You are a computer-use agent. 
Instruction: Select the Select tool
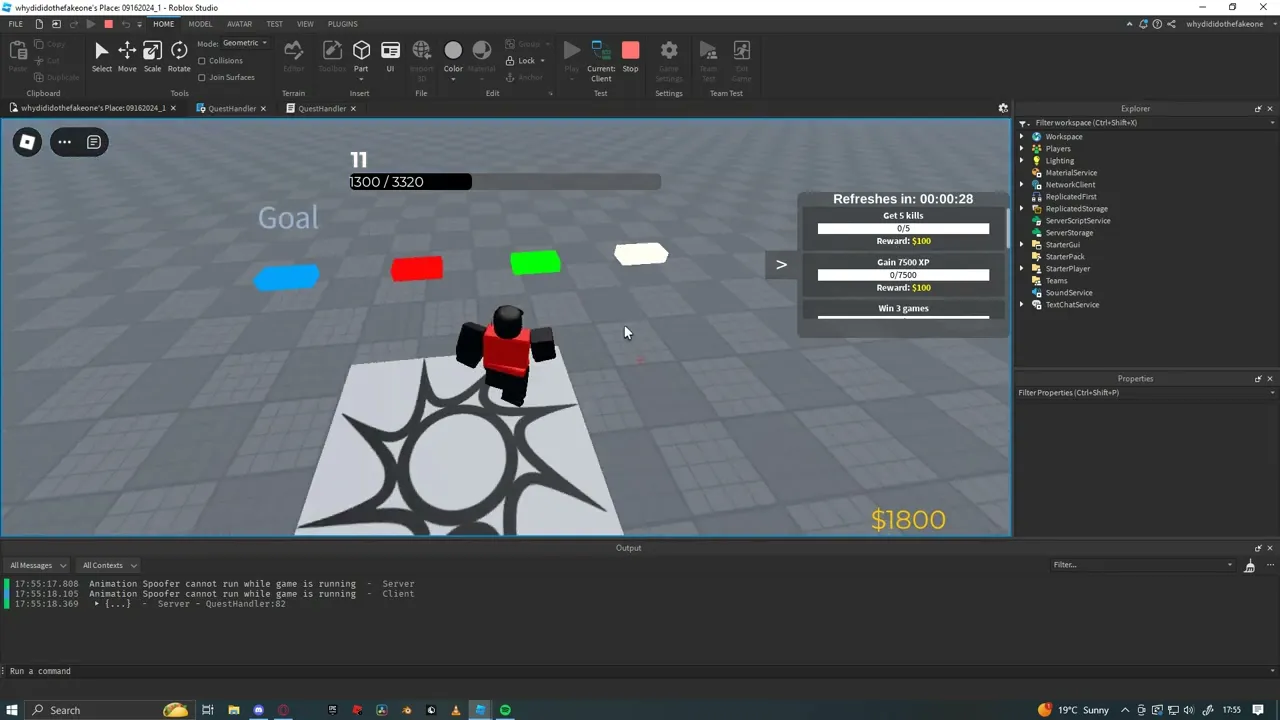pyautogui.click(x=101, y=56)
